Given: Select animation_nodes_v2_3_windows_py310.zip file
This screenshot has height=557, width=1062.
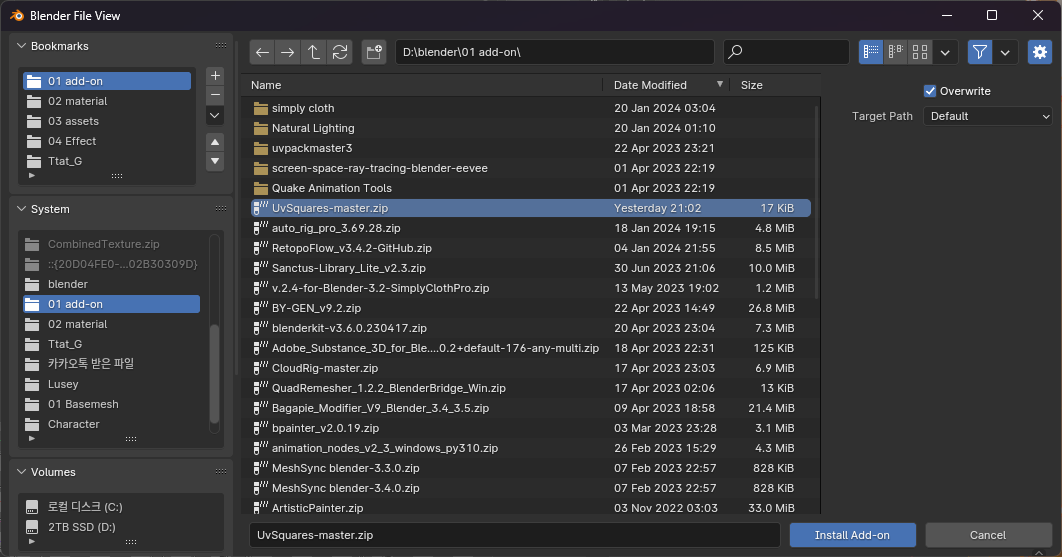Looking at the screenshot, I should pos(530,448).
